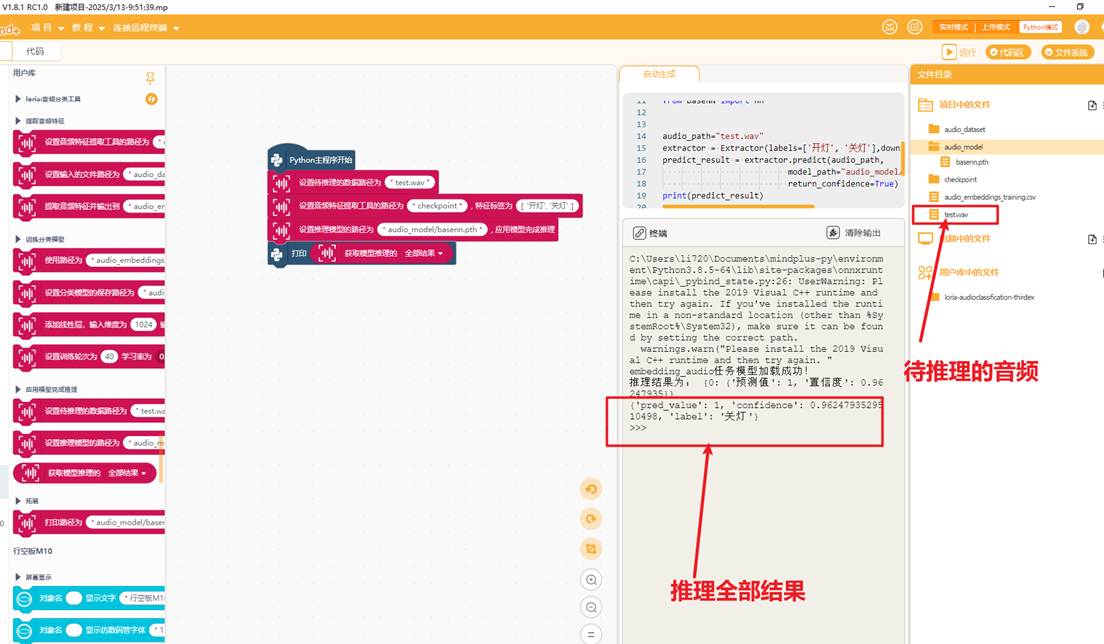Select the test.wav file
The width and height of the screenshot is (1104, 644).
coord(955,215)
